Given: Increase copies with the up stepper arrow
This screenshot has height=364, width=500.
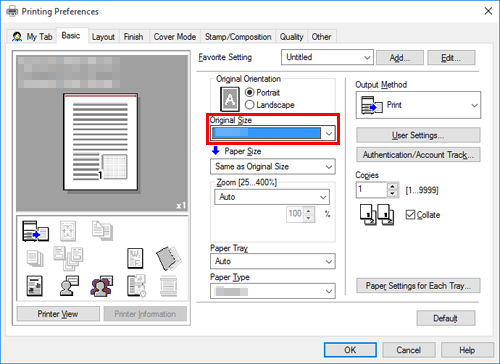Looking at the screenshot, I should click(393, 186).
